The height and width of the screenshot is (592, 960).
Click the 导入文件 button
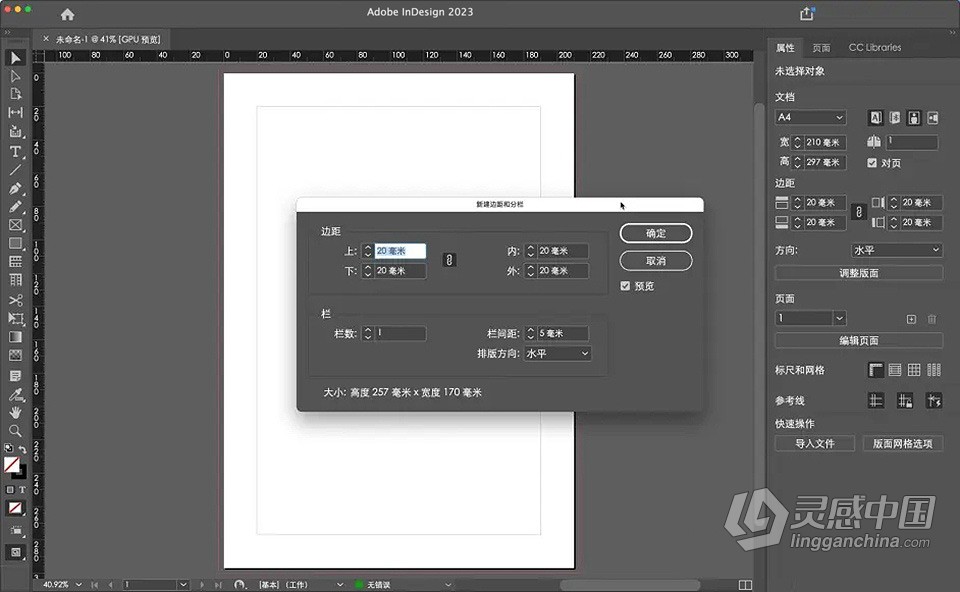814,443
